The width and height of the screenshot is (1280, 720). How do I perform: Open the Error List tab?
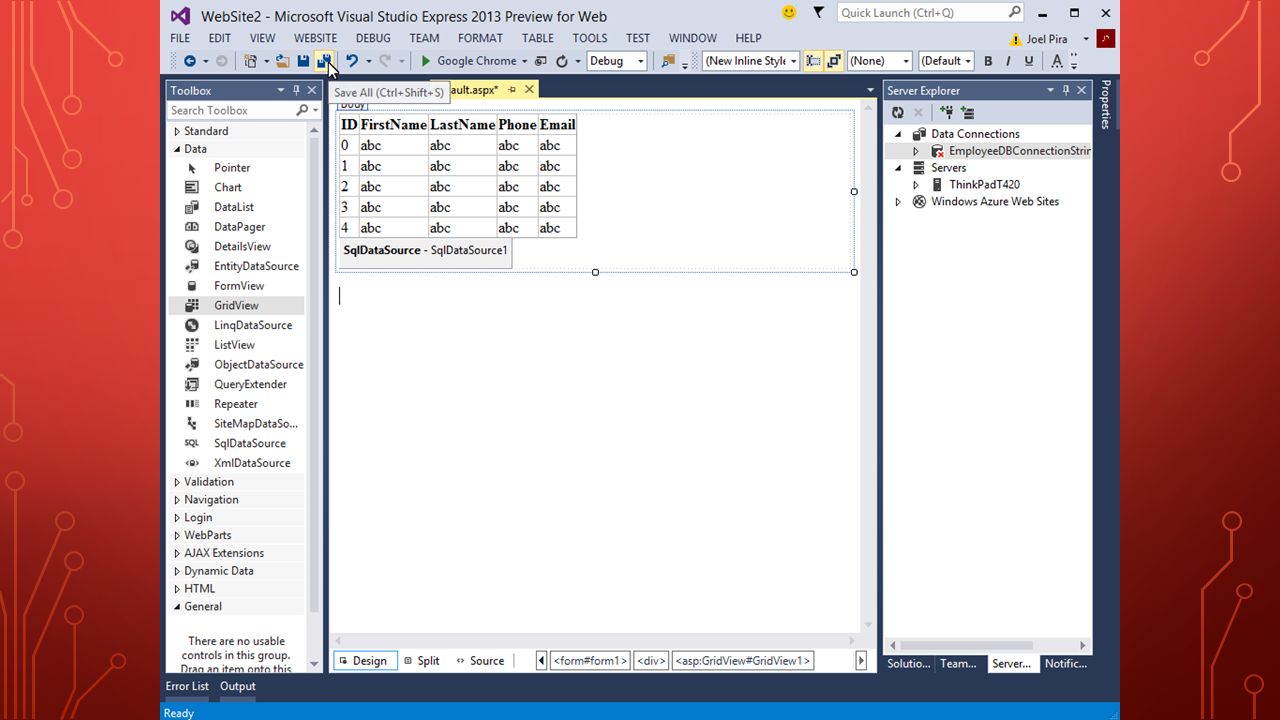187,686
